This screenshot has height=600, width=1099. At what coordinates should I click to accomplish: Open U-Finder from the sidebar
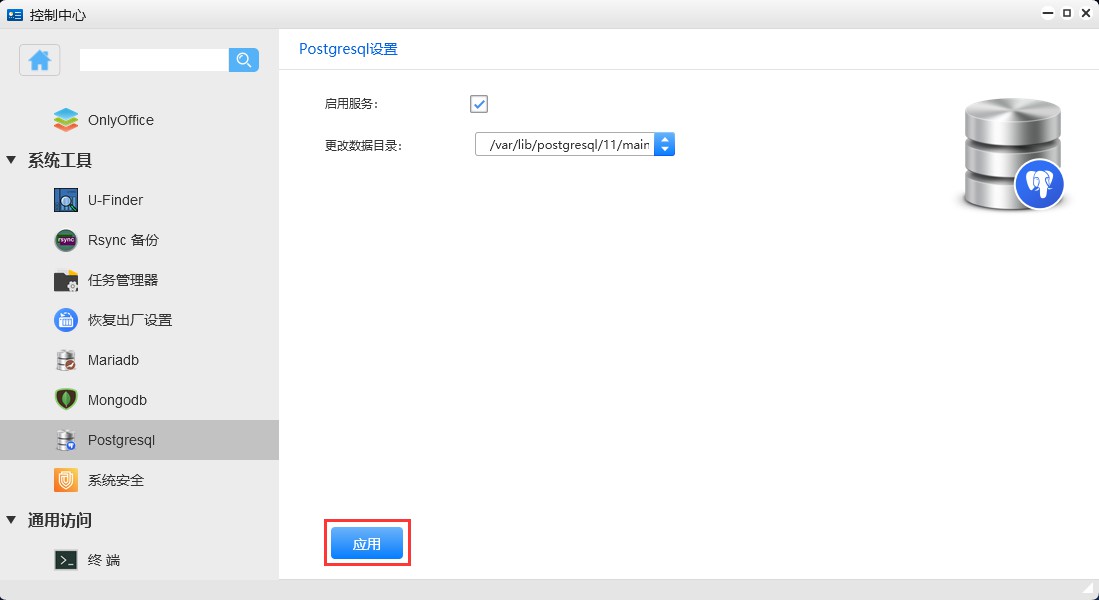coord(65,200)
